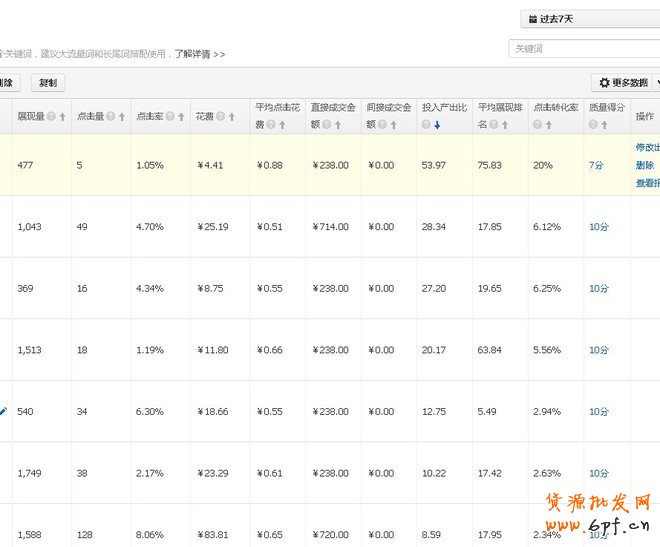Expand the 更多数据 dropdown arrow
This screenshot has width=660, height=547.
(656, 83)
